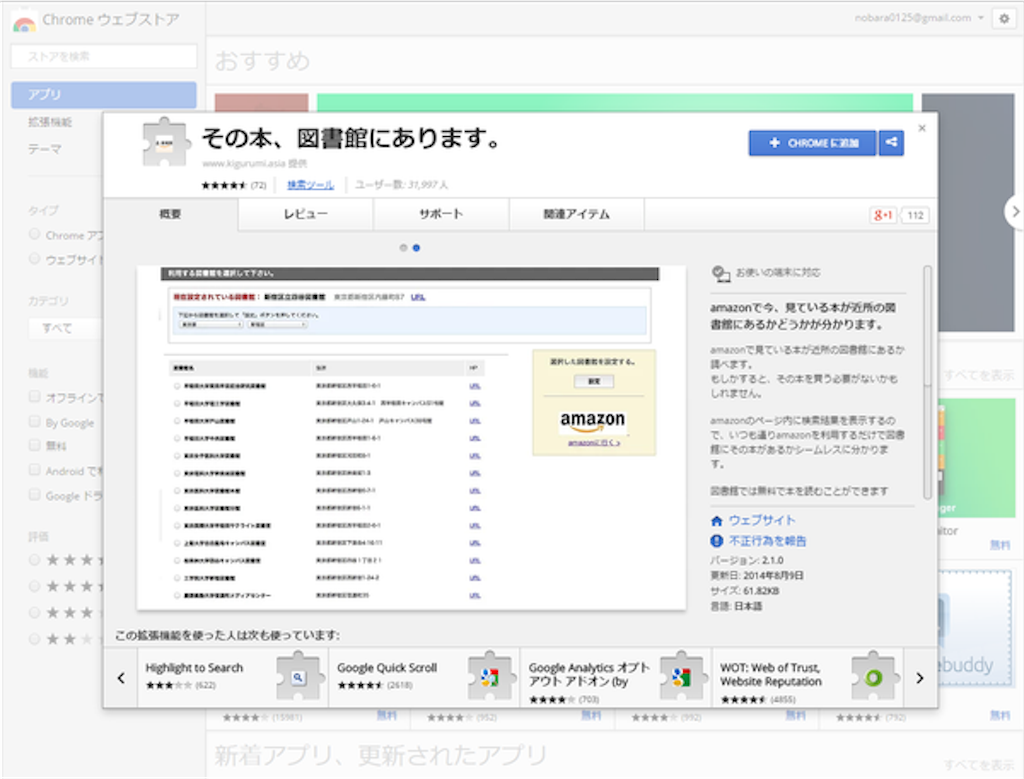
Task: Open the 検索ツール category link
Action: click(x=311, y=185)
